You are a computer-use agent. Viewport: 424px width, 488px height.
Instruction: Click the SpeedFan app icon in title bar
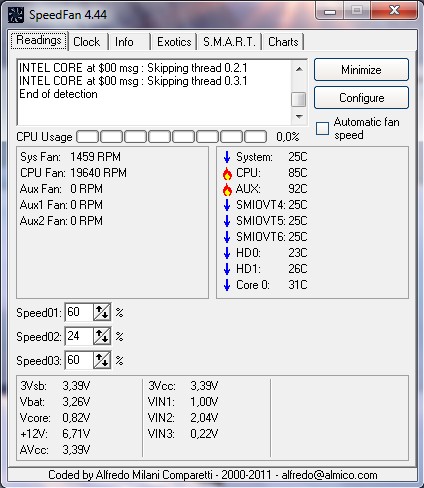pyautogui.click(x=16, y=15)
